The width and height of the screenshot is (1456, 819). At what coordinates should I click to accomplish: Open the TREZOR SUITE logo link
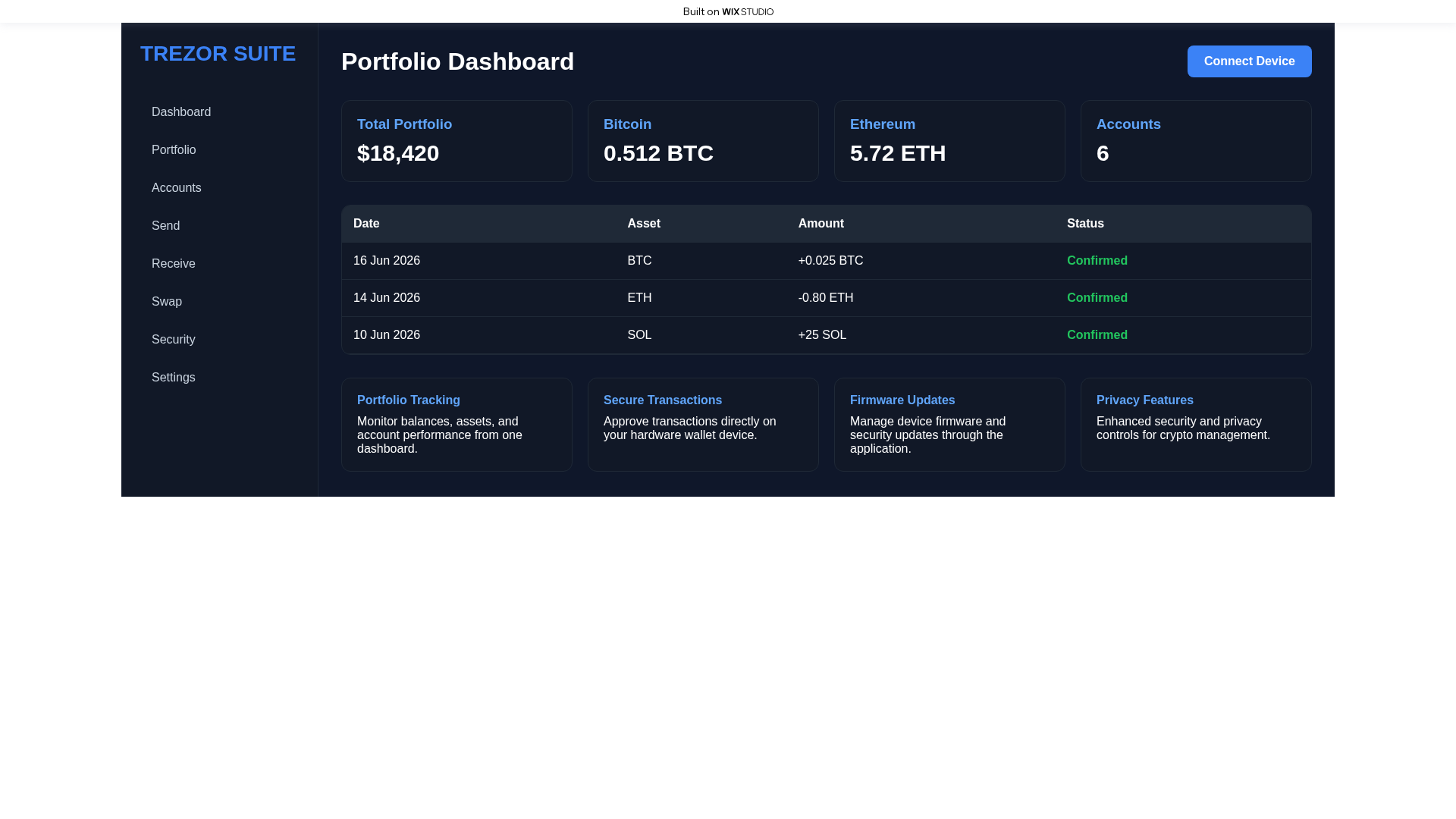[x=218, y=54]
